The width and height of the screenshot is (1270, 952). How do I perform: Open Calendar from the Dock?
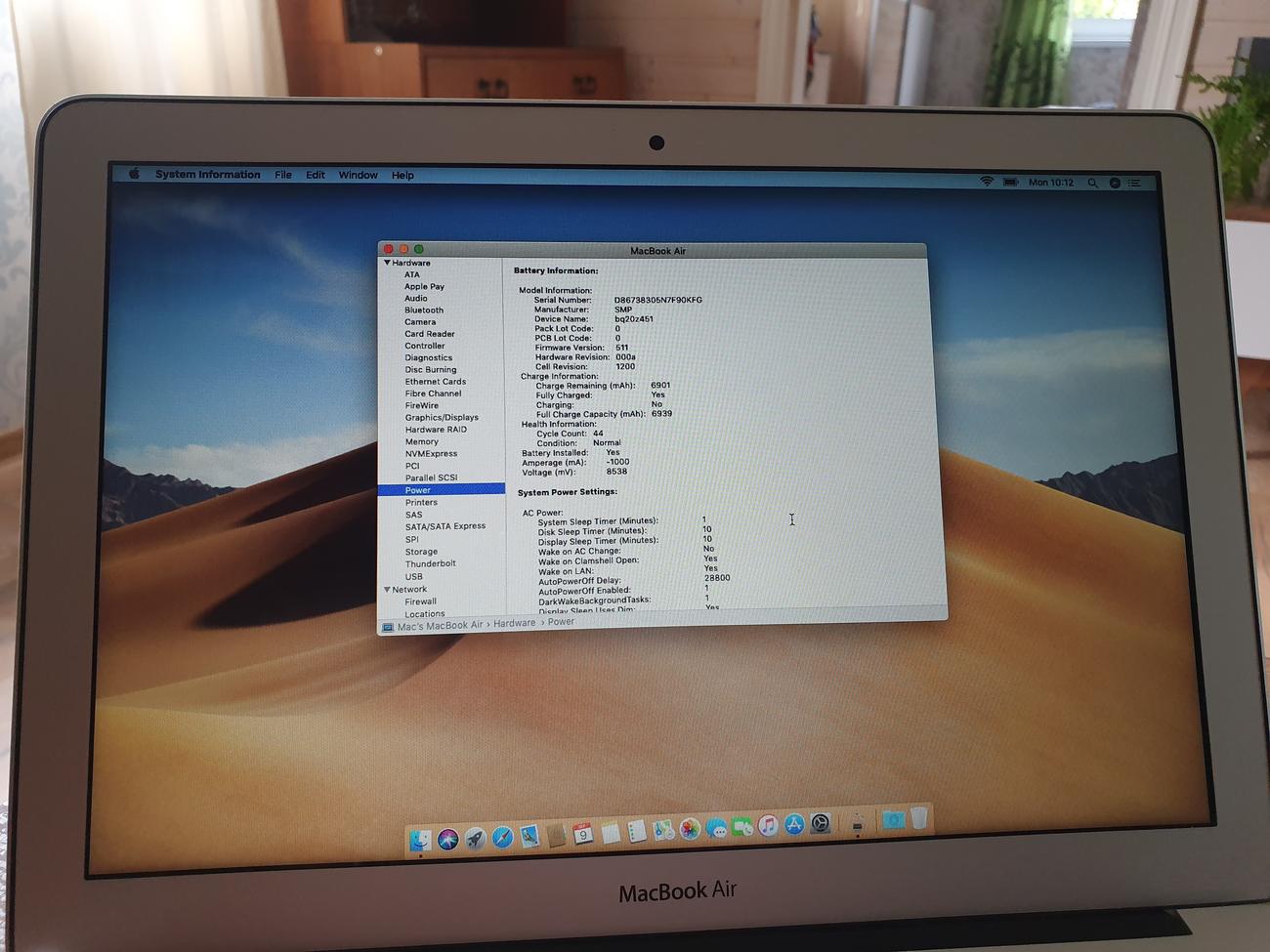coord(582,834)
